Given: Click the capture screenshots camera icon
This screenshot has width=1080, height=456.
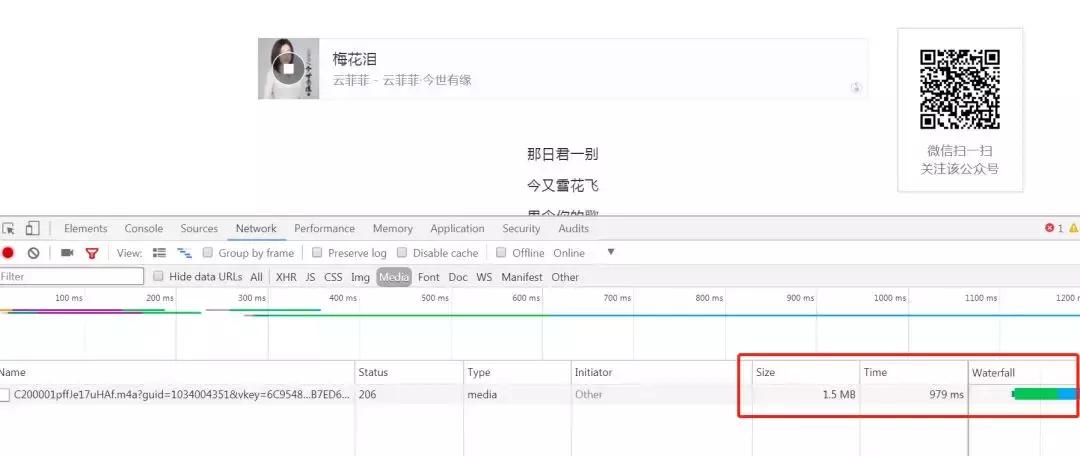Looking at the screenshot, I should click(67, 253).
